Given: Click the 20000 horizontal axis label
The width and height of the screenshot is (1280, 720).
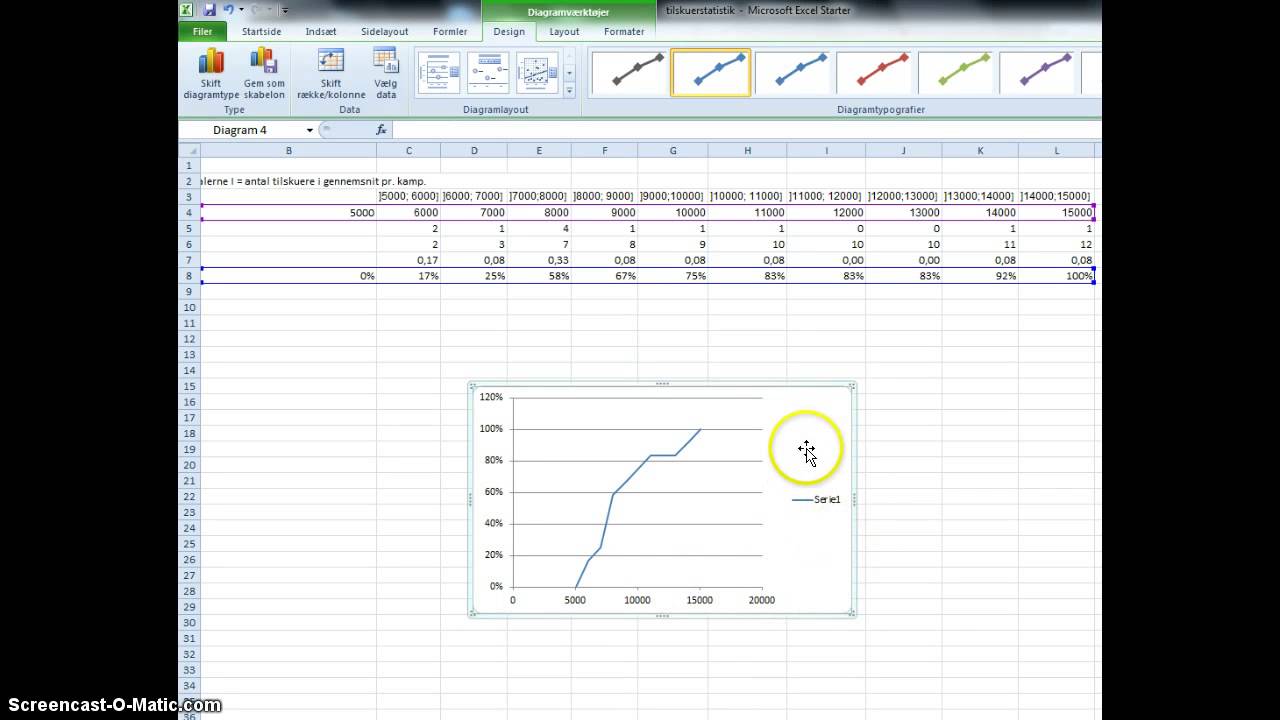Looking at the screenshot, I should pyautogui.click(x=761, y=600).
